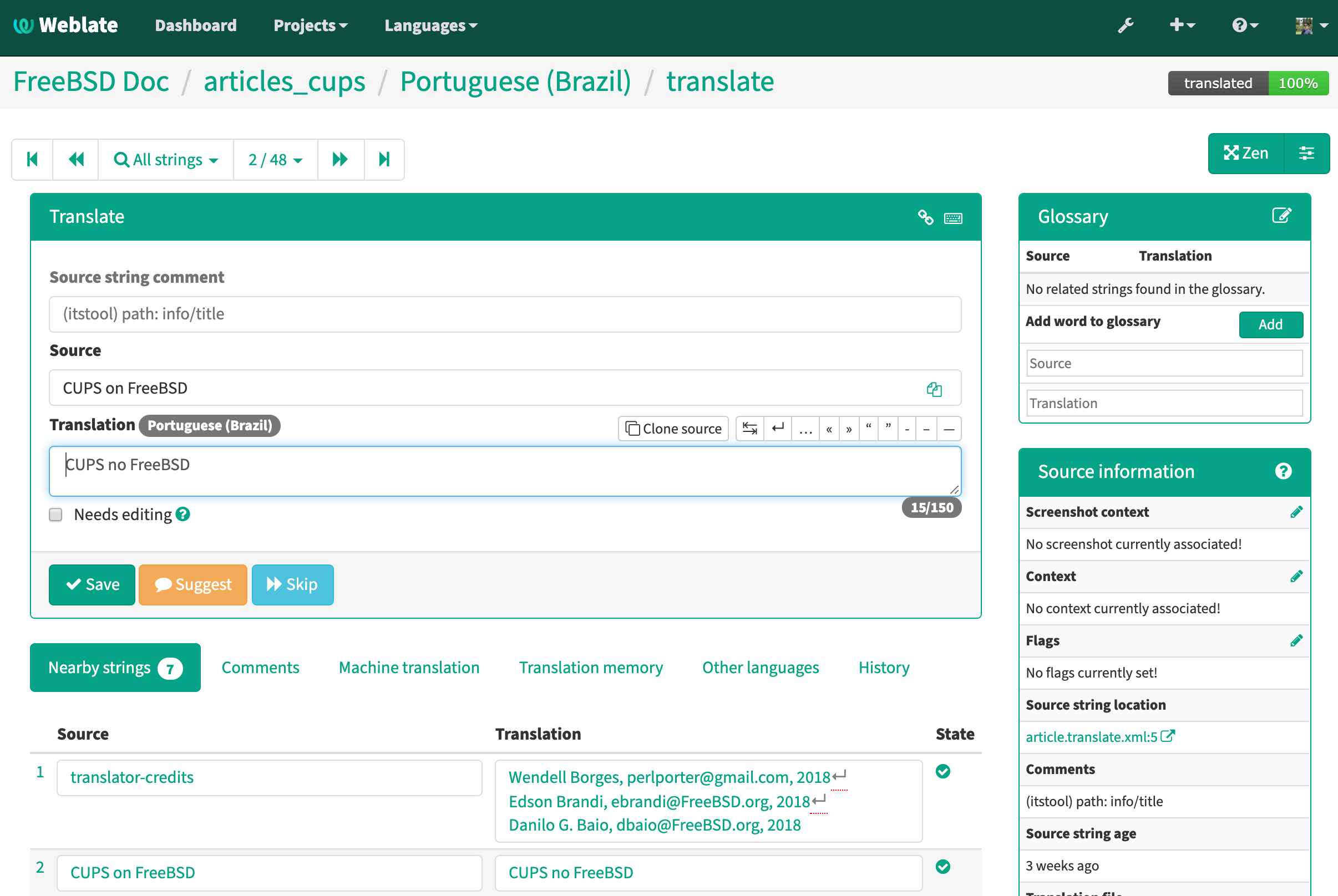Copy source text icon
Screen dimensions: 1338x896
tap(934, 389)
